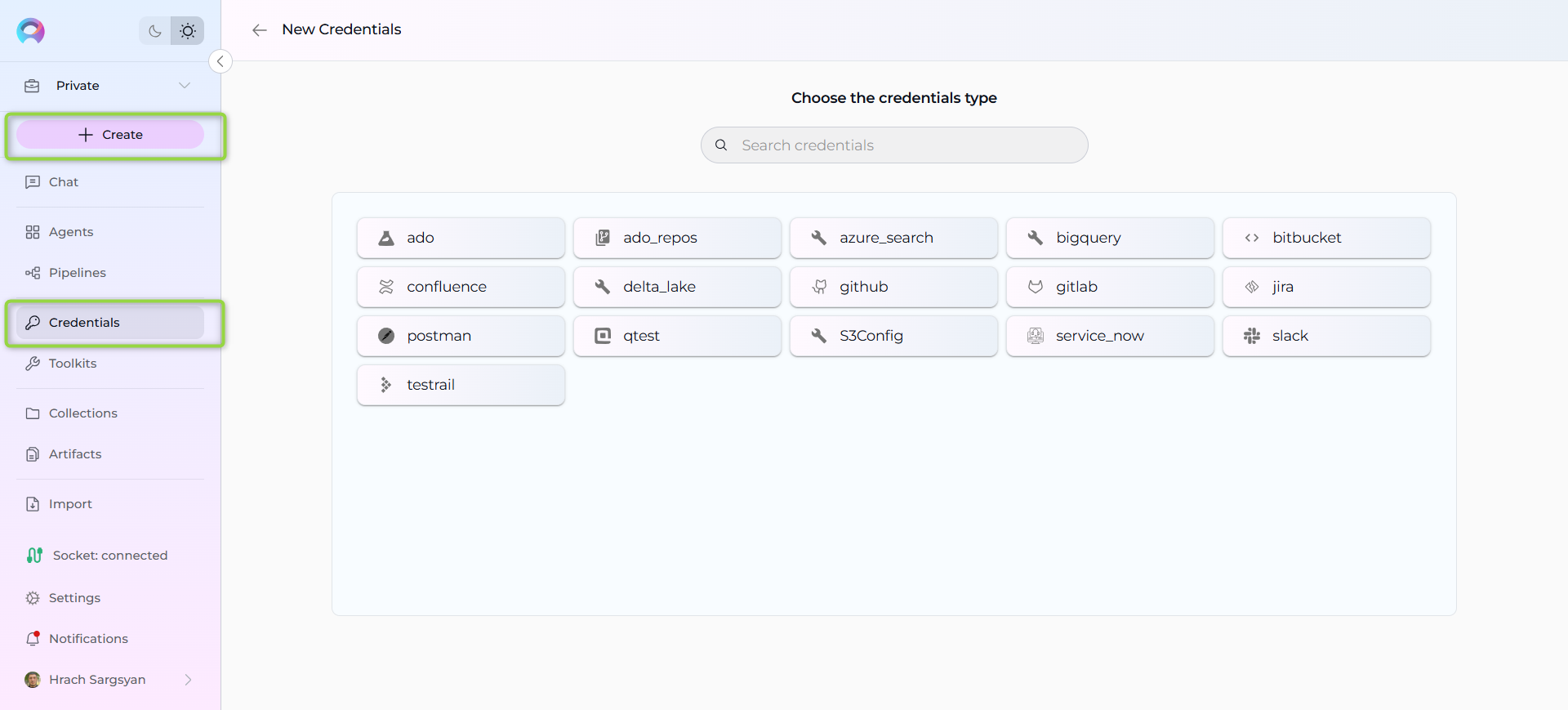The image size is (1568, 710).
Task: Open the Import page
Action: pos(110,504)
